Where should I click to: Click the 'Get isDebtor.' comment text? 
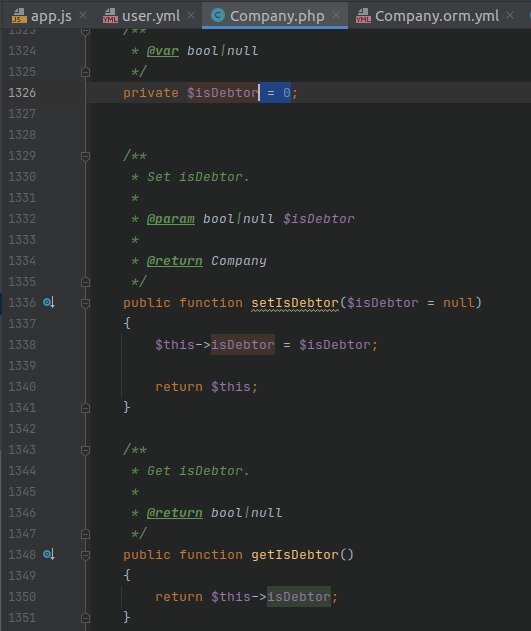(198, 470)
